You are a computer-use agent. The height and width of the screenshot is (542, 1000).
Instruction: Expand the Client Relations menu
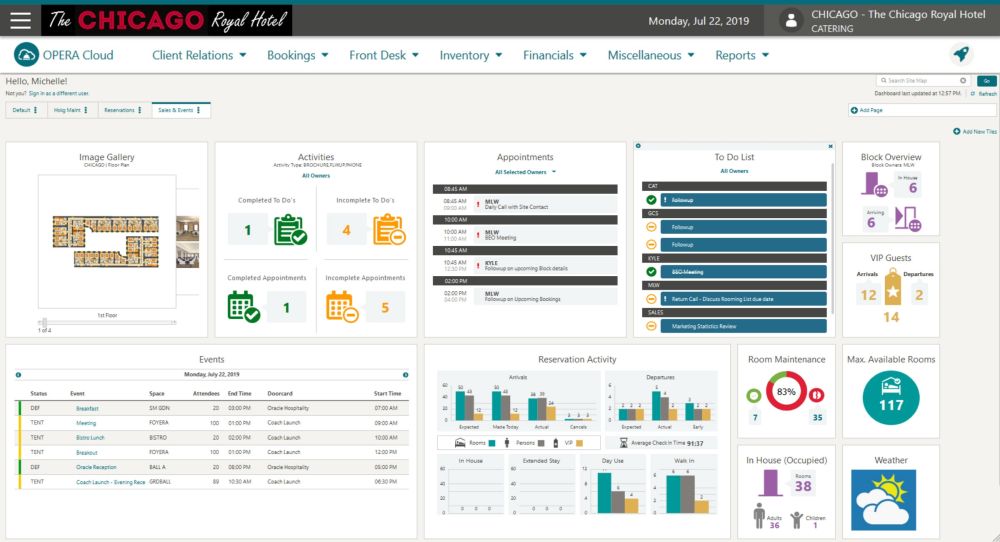click(199, 55)
